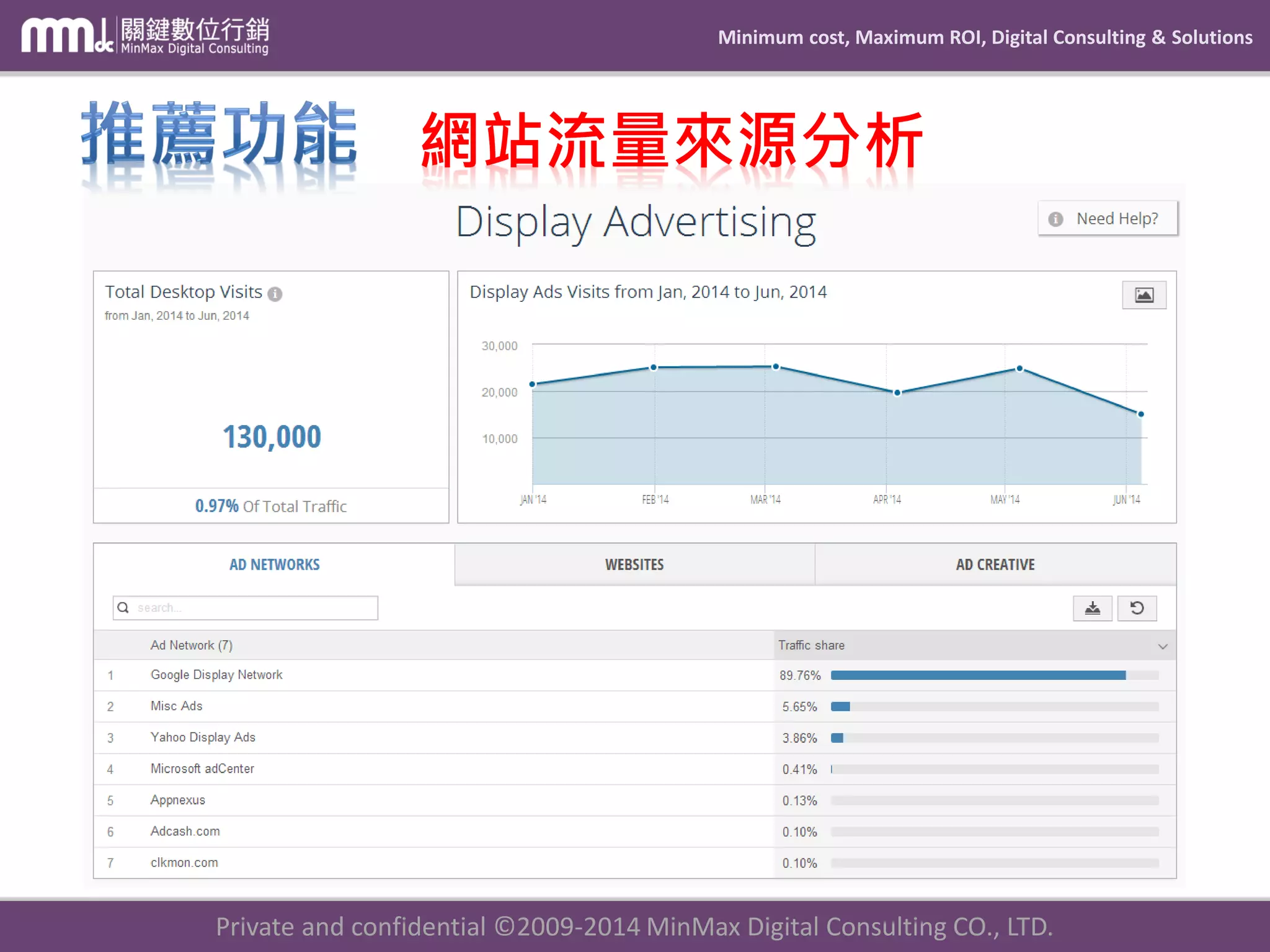Select the Adcash.com row
This screenshot has height=952, width=1270.
[x=635, y=832]
